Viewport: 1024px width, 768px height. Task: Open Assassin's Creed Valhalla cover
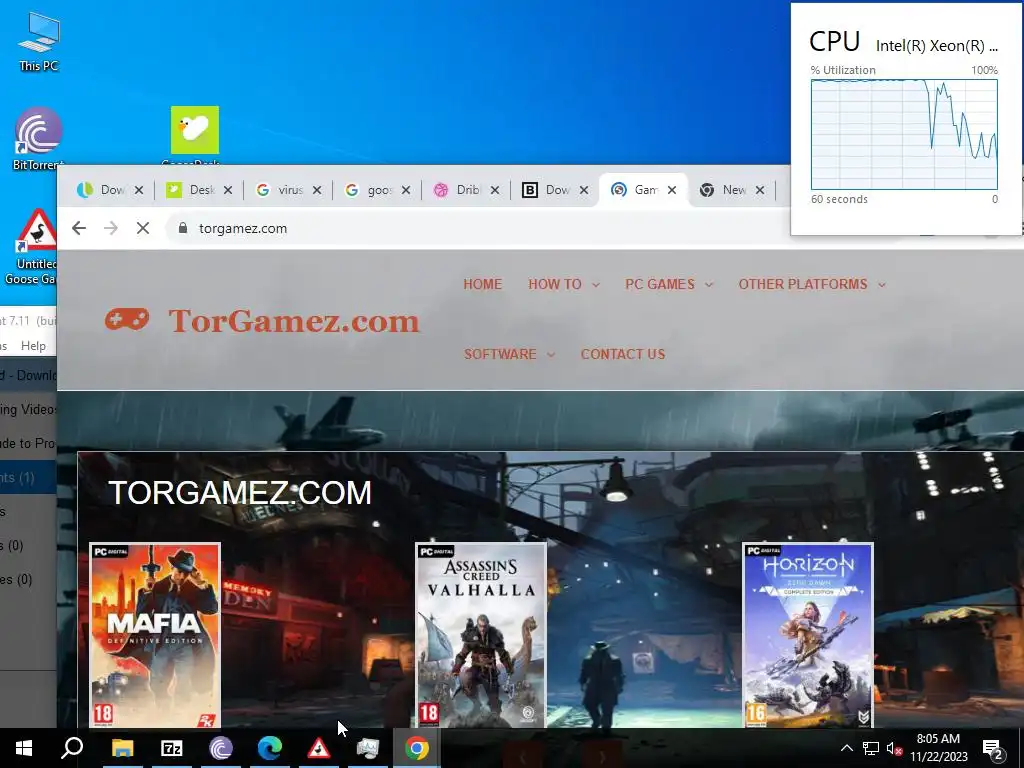pyautogui.click(x=481, y=635)
